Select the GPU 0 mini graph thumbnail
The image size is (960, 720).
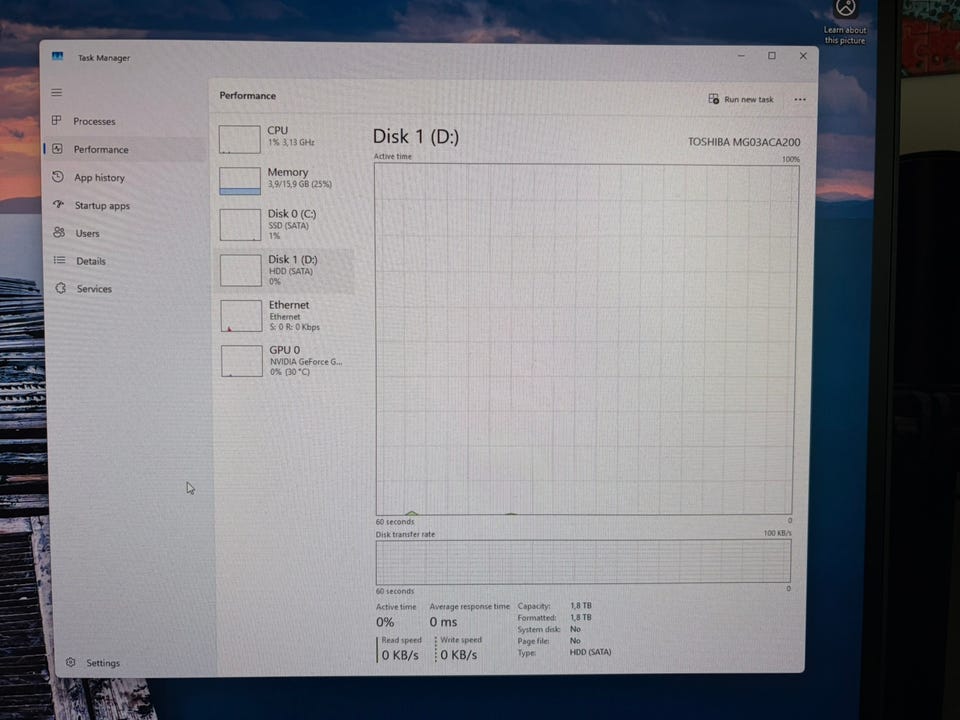point(242,361)
